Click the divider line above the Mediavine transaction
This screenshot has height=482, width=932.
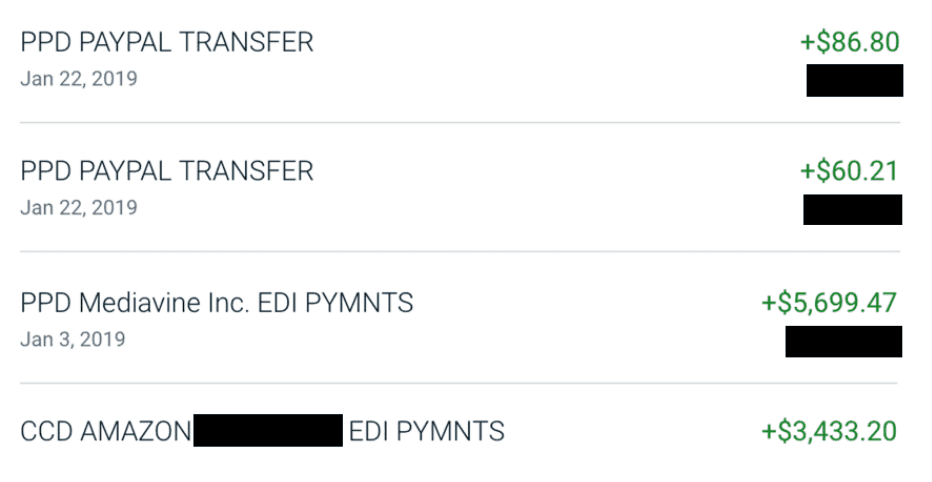(x=460, y=251)
